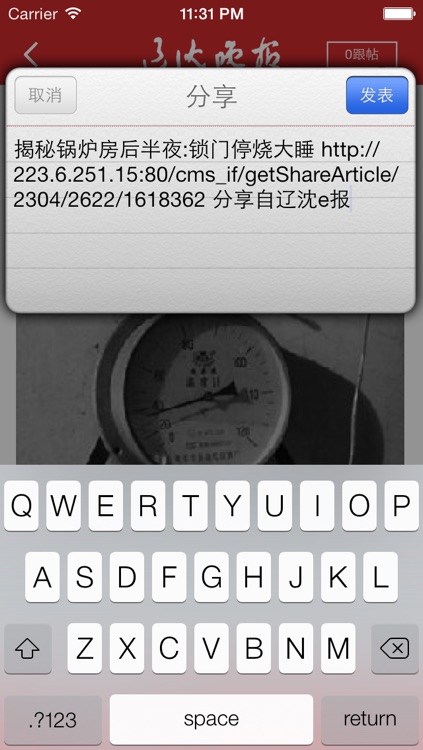
Task: Tap the back arrow in header
Action: tap(31, 55)
